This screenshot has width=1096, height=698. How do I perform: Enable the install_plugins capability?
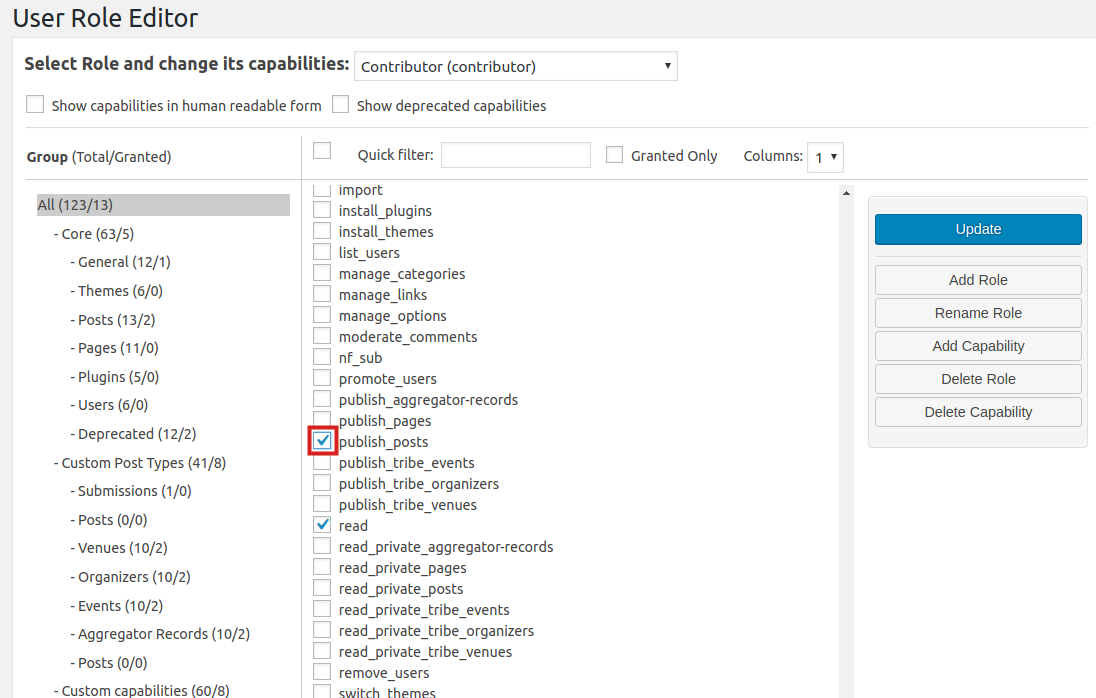coord(322,210)
